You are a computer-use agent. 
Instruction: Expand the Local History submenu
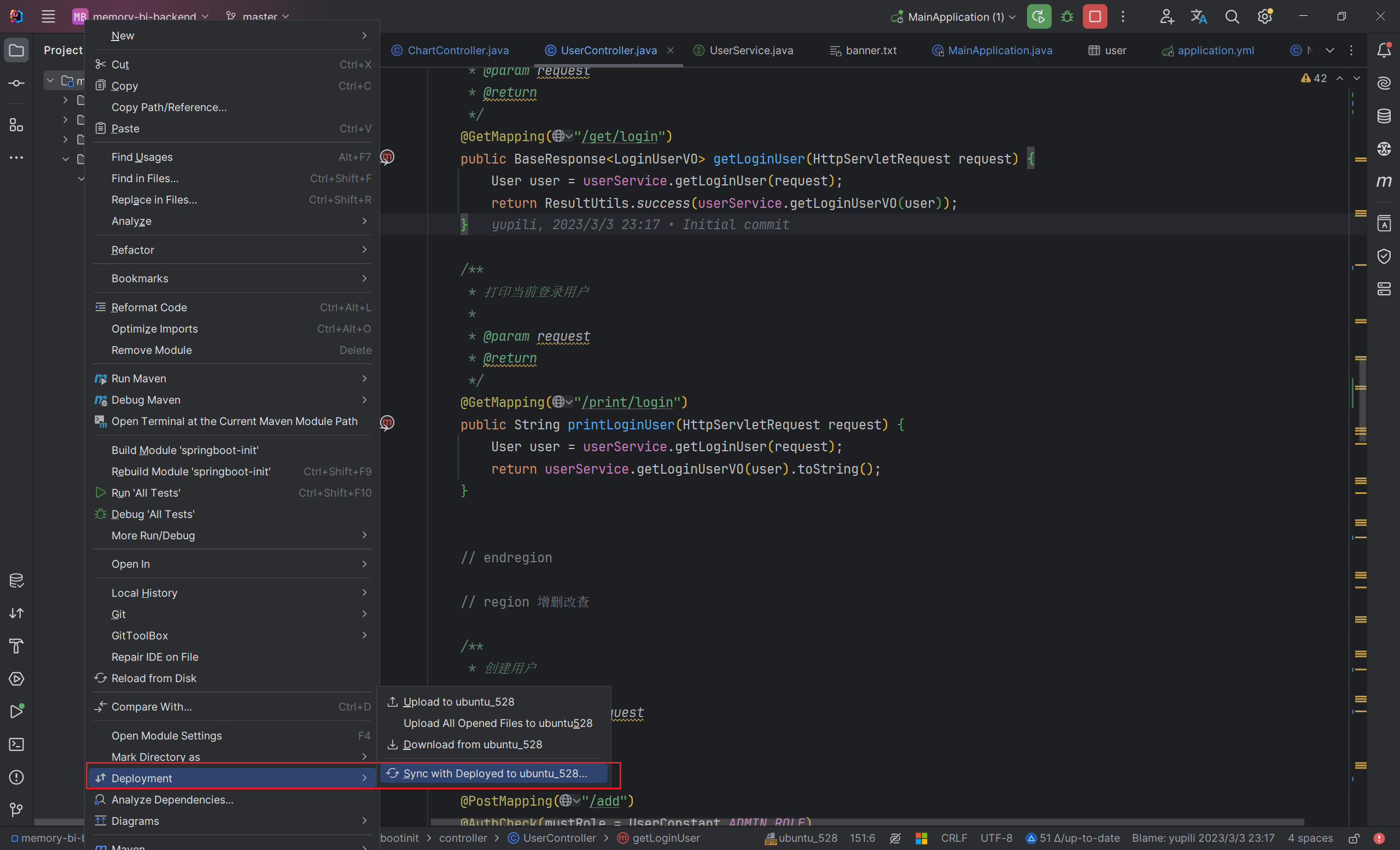232,592
